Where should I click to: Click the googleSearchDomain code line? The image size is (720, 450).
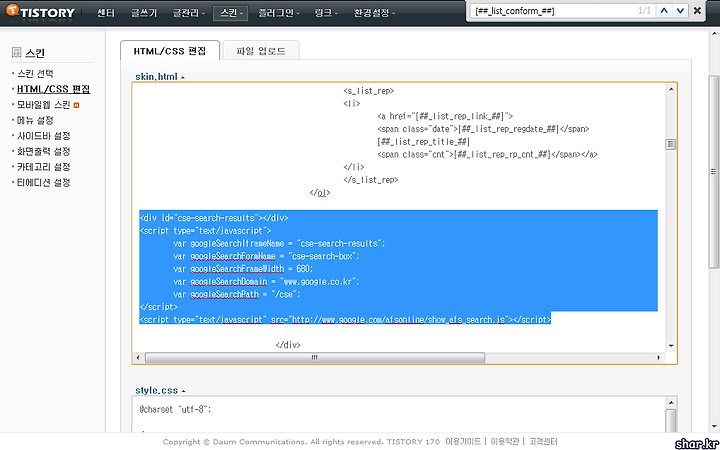[x=267, y=281]
